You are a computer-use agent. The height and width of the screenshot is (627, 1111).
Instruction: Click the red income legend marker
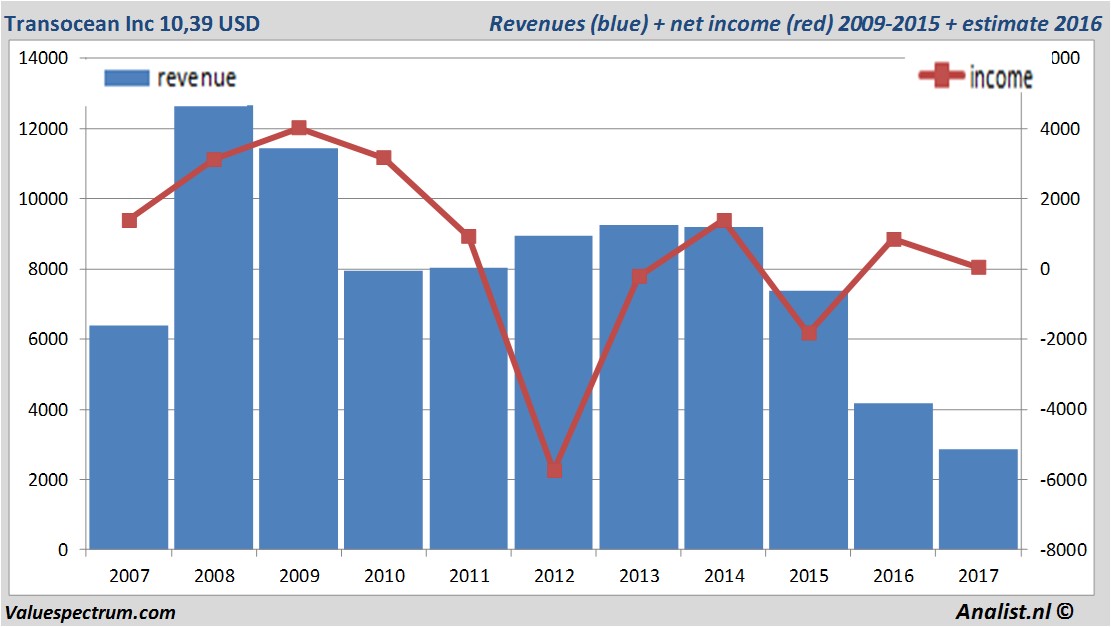pos(941,75)
